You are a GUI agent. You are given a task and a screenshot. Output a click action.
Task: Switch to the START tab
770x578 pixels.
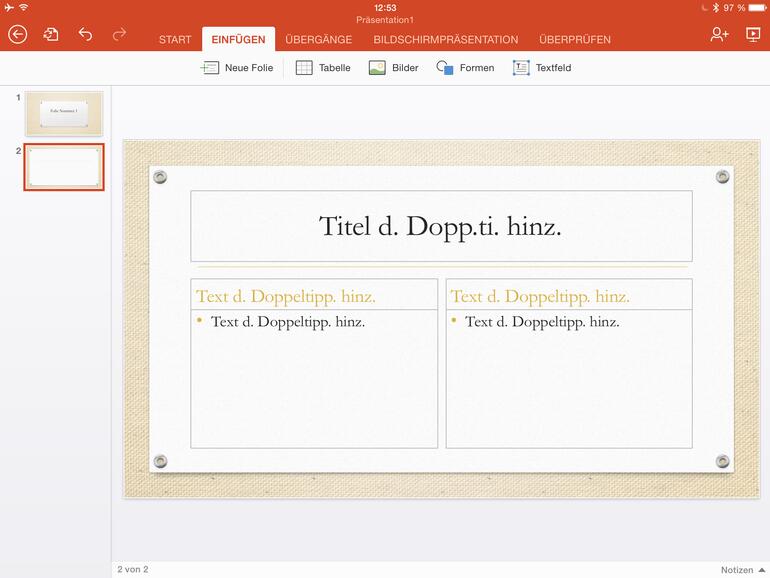coord(175,40)
